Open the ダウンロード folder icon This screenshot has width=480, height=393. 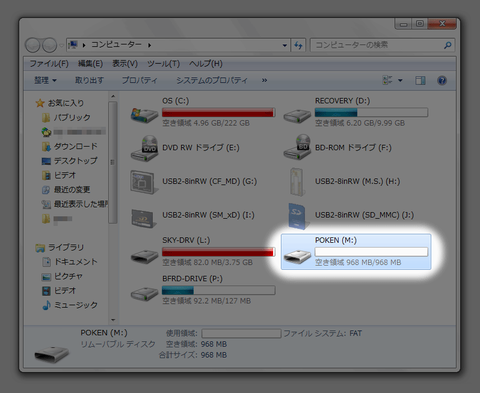pos(46,146)
